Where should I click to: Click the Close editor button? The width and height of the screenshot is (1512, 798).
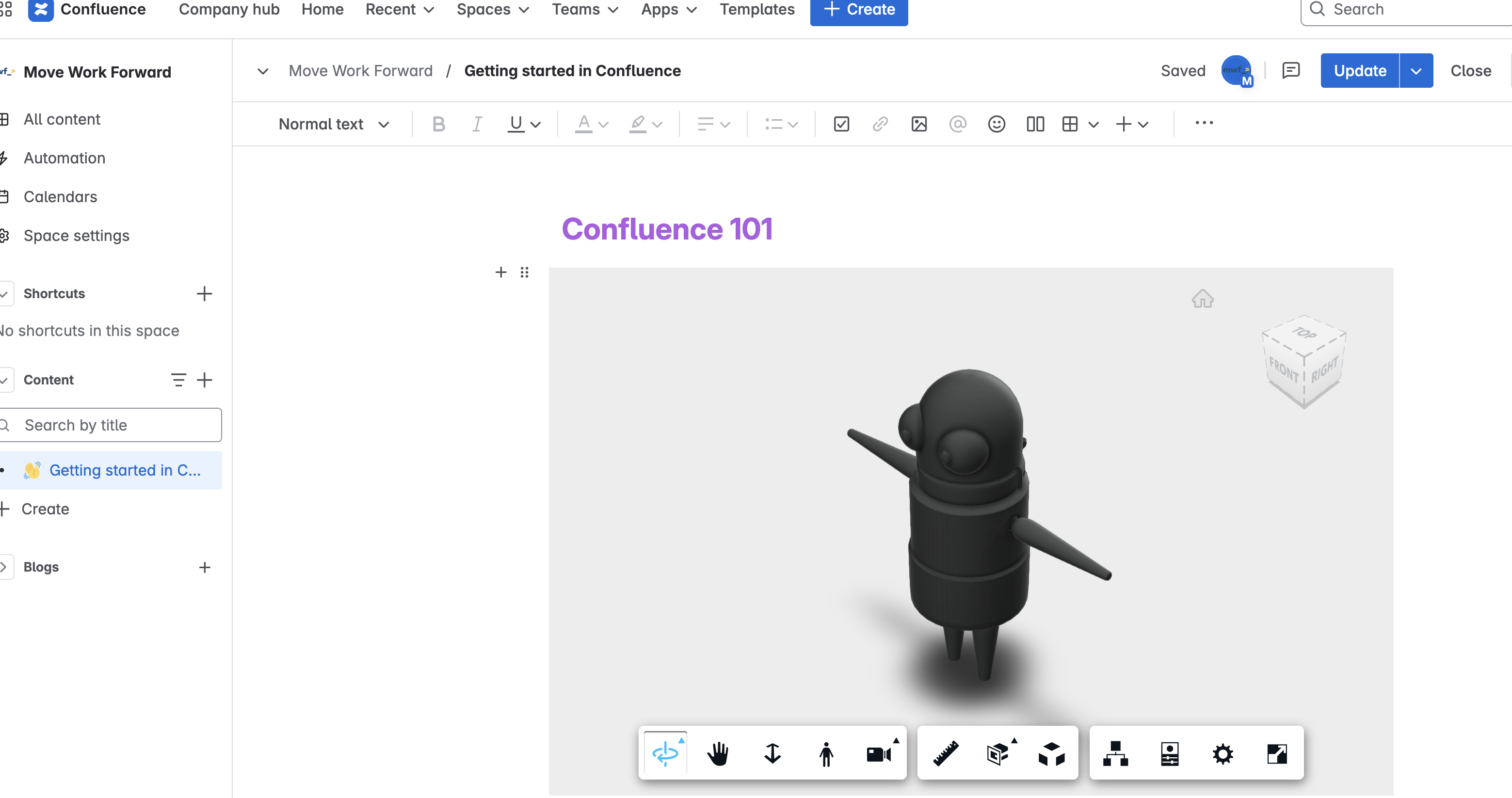(1470, 71)
